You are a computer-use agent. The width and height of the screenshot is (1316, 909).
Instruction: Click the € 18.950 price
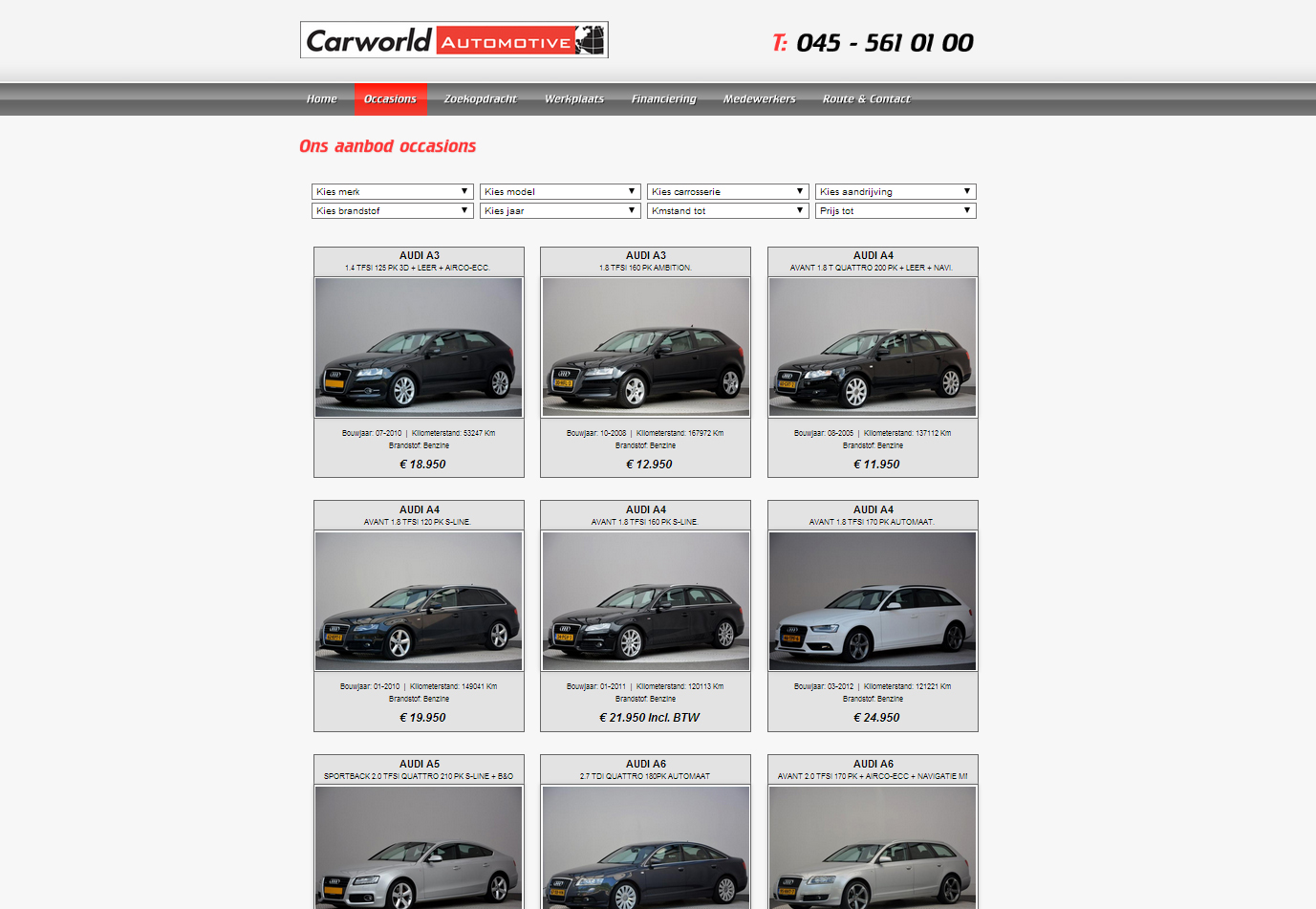tap(422, 465)
